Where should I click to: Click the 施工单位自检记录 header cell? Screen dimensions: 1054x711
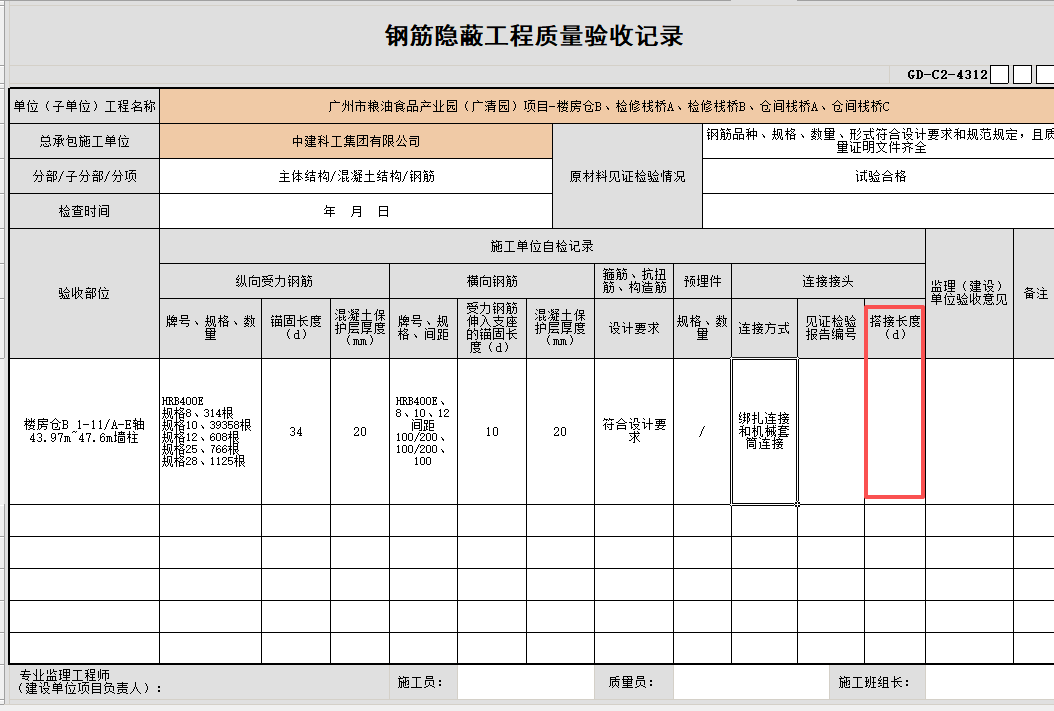[x=542, y=246]
